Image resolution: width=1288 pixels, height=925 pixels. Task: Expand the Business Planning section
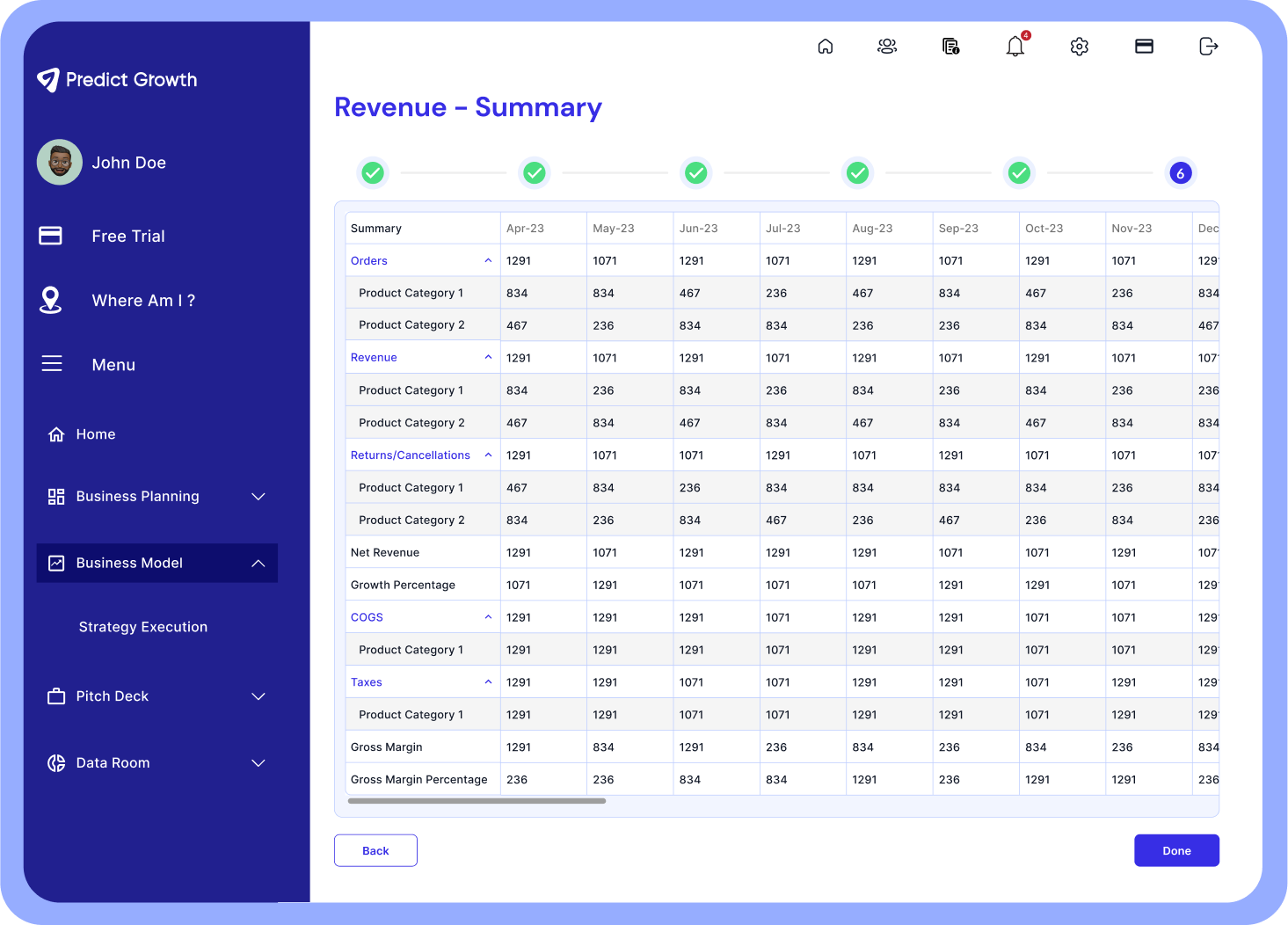point(156,497)
